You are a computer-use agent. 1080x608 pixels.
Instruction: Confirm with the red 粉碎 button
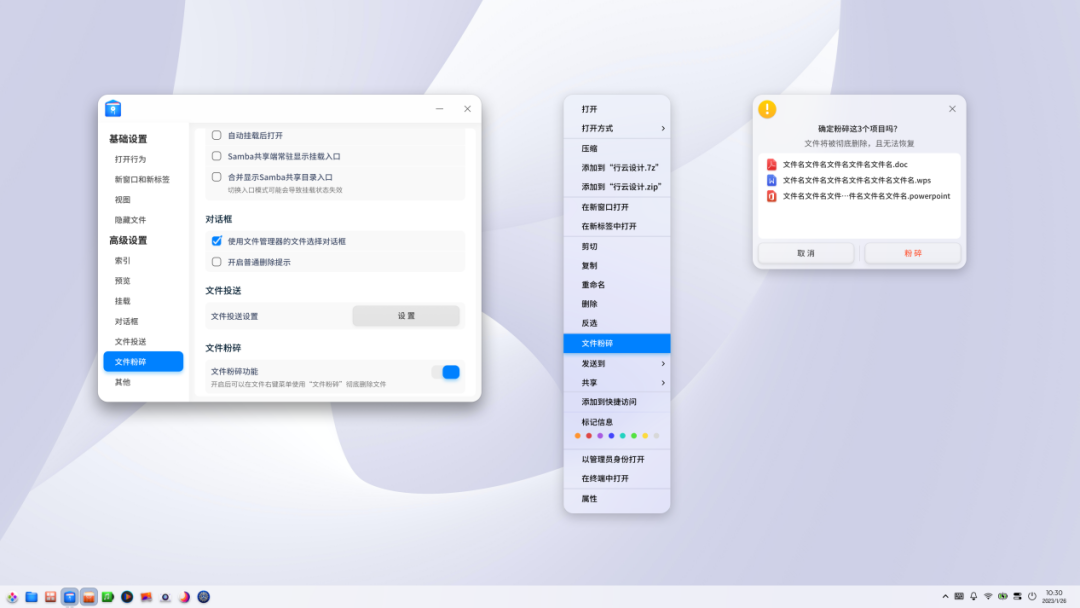[x=913, y=253]
